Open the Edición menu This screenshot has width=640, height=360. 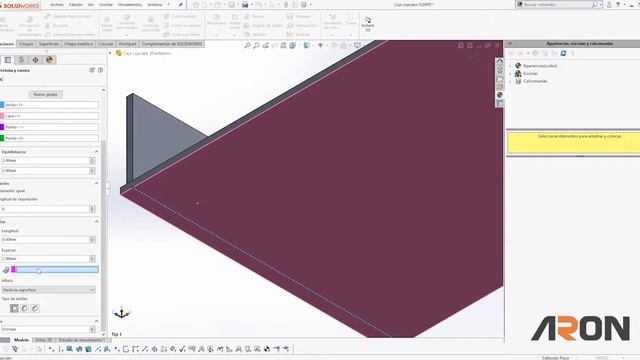point(76,4)
